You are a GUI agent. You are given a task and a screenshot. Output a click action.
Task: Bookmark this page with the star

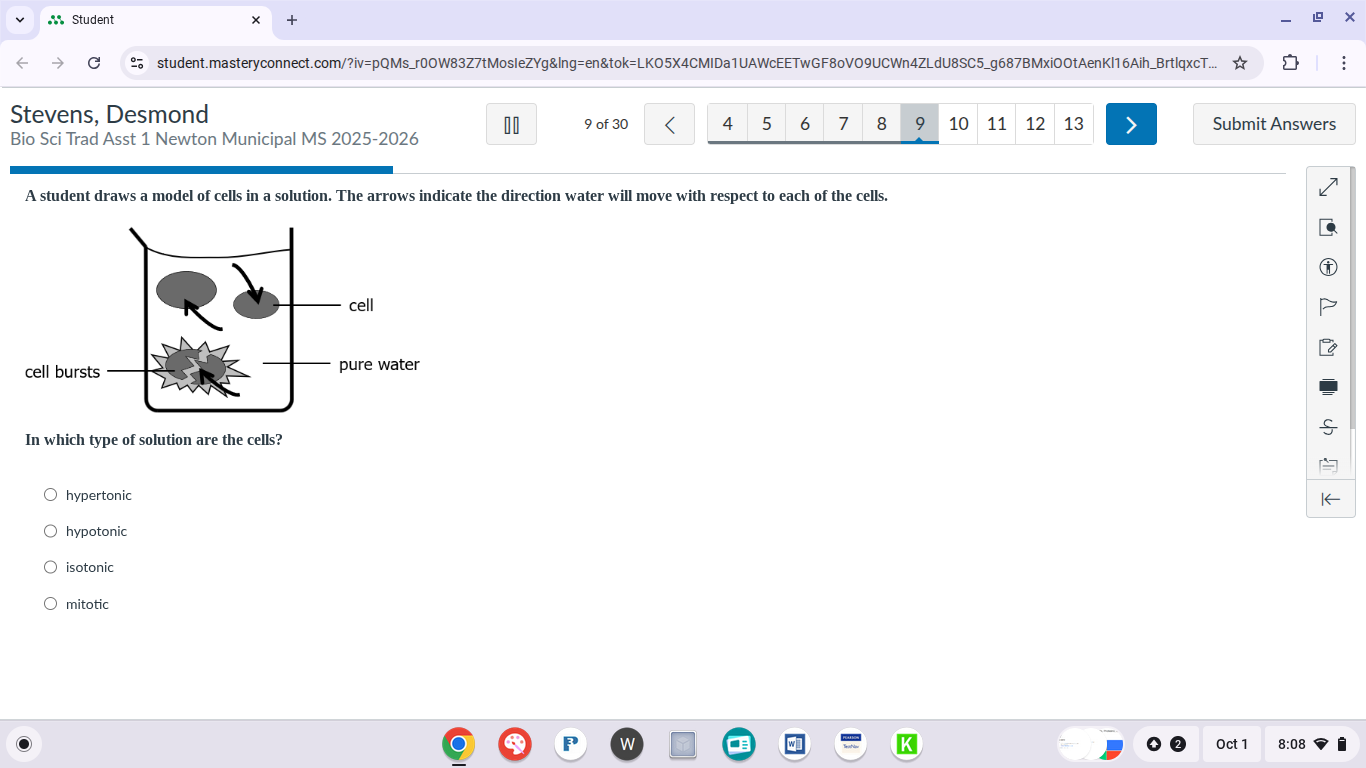click(1240, 63)
